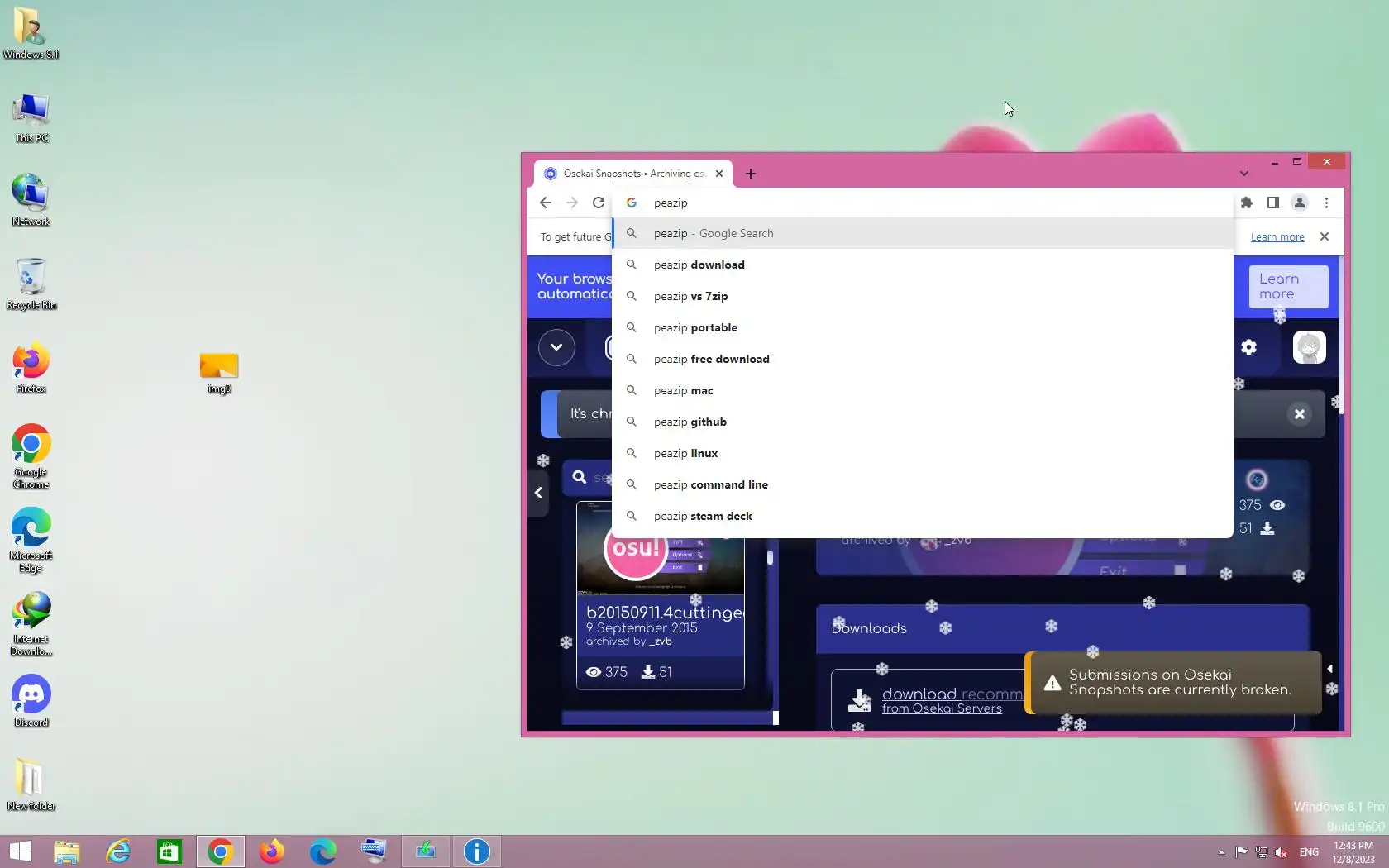Select 'peazip free download' suggestion
This screenshot has height=868, width=1389.
(x=923, y=359)
